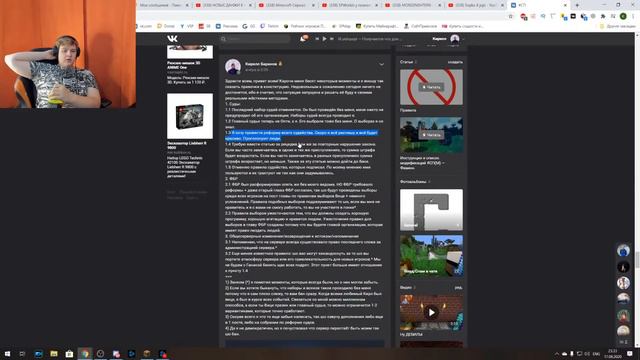The height and width of the screenshot is (360, 640).
Task: Open the Chrome extensions puzzle icon
Action: [x=603, y=16]
